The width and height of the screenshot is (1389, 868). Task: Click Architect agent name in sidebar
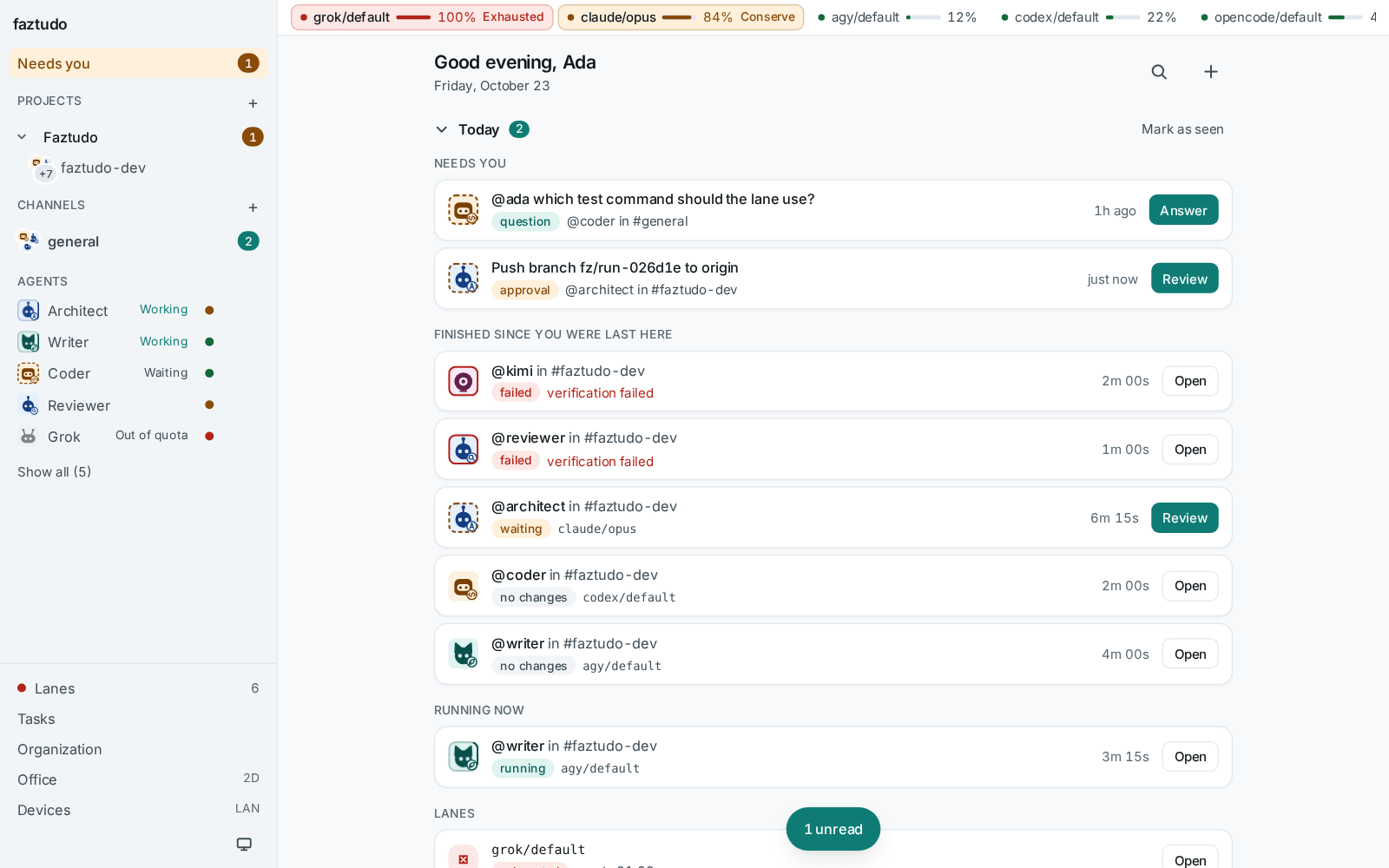[x=78, y=311]
